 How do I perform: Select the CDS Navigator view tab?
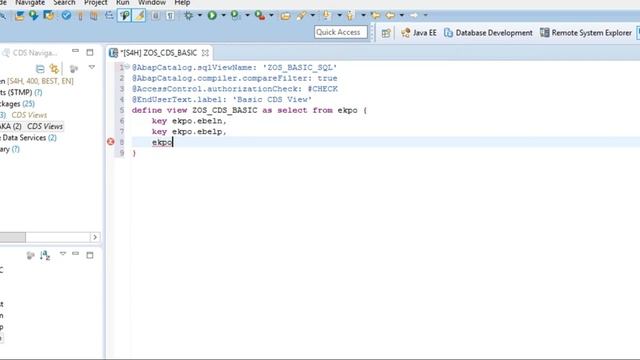pyautogui.click(x=31, y=53)
